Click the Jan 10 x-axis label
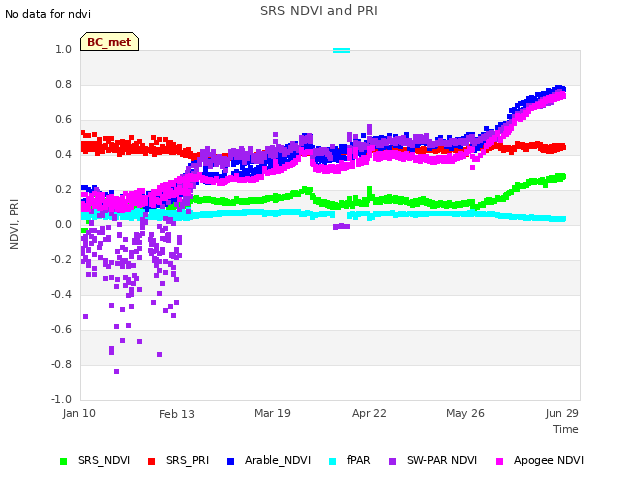 pos(79,413)
